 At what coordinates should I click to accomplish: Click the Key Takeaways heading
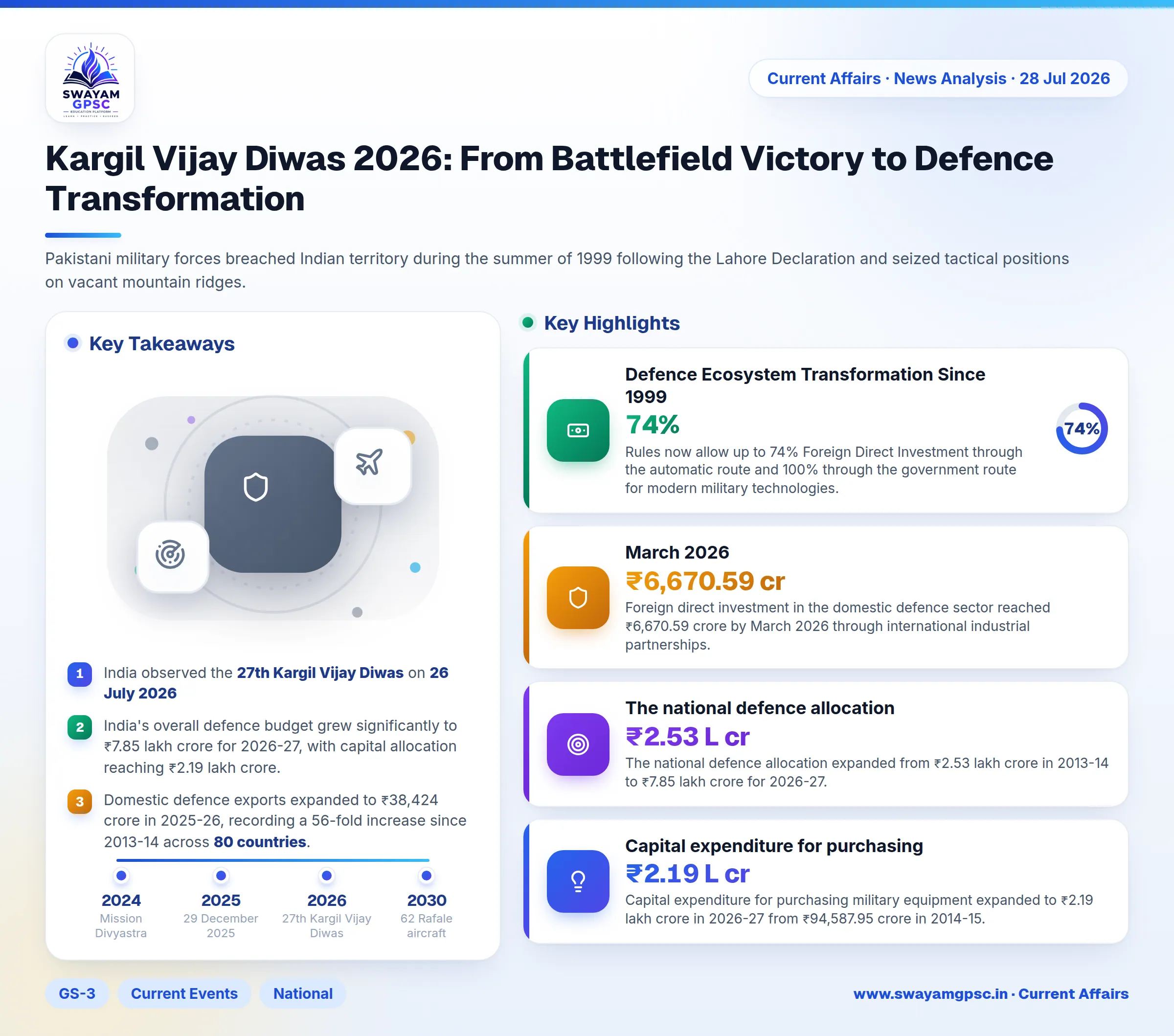(x=162, y=343)
